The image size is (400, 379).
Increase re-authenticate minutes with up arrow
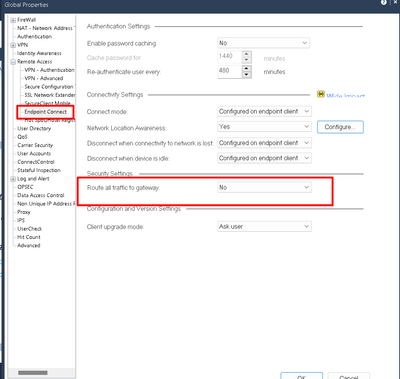pos(247,68)
